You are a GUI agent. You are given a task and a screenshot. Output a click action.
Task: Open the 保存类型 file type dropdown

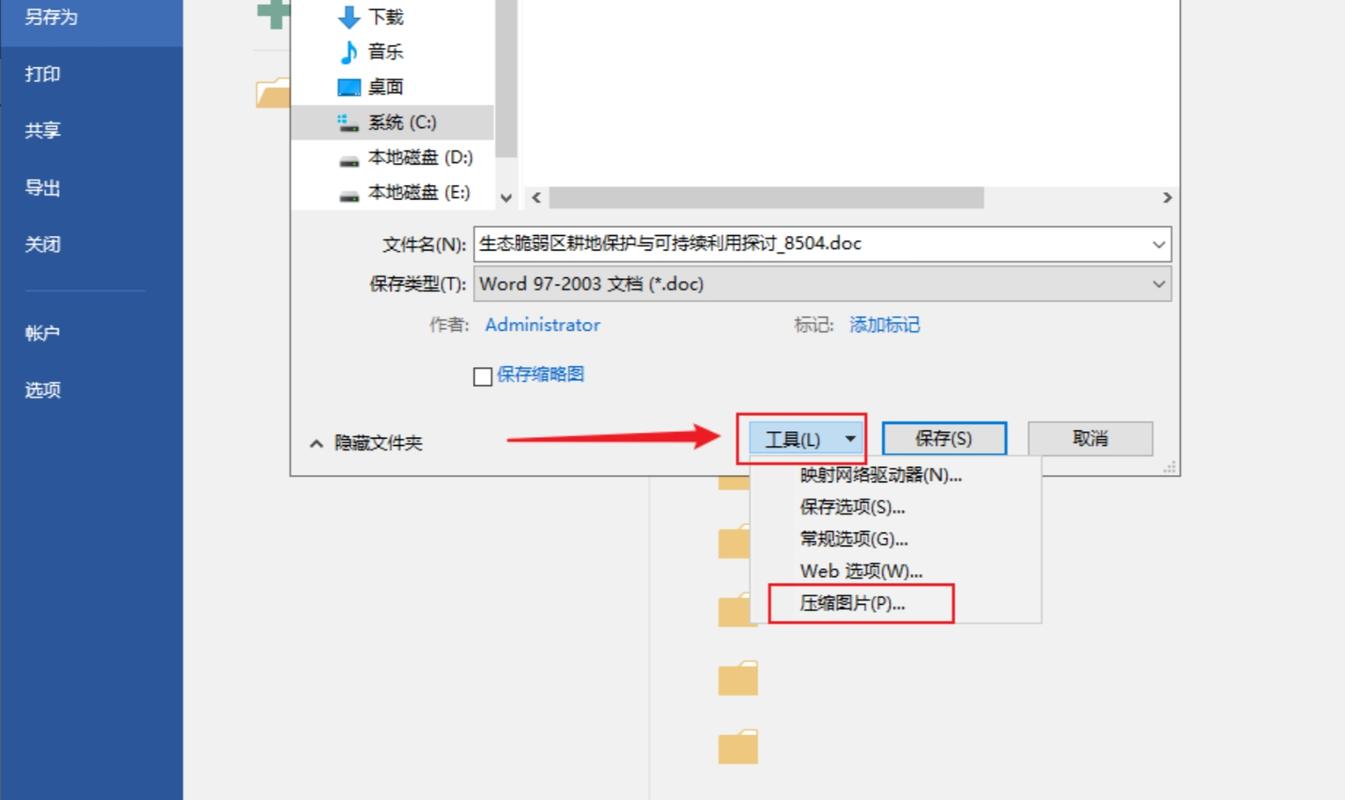click(x=823, y=284)
